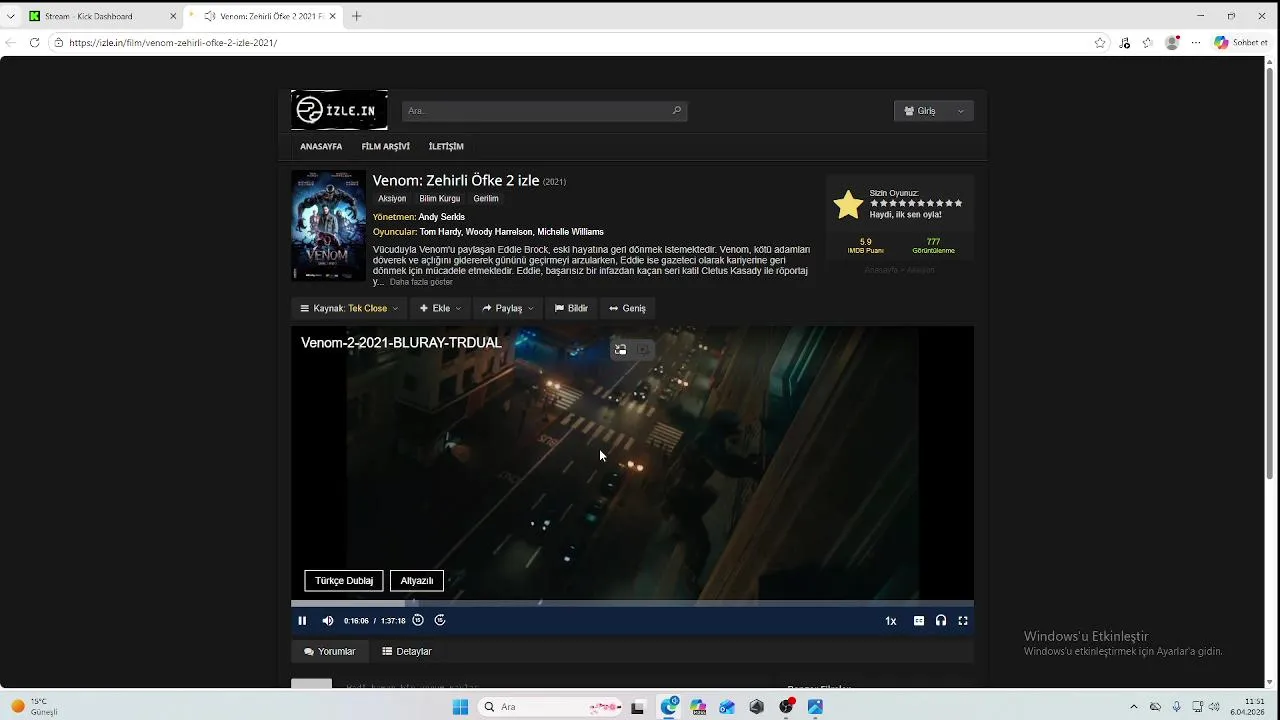Open the 1x playback speed menu
The image size is (1280, 720).
pos(891,621)
